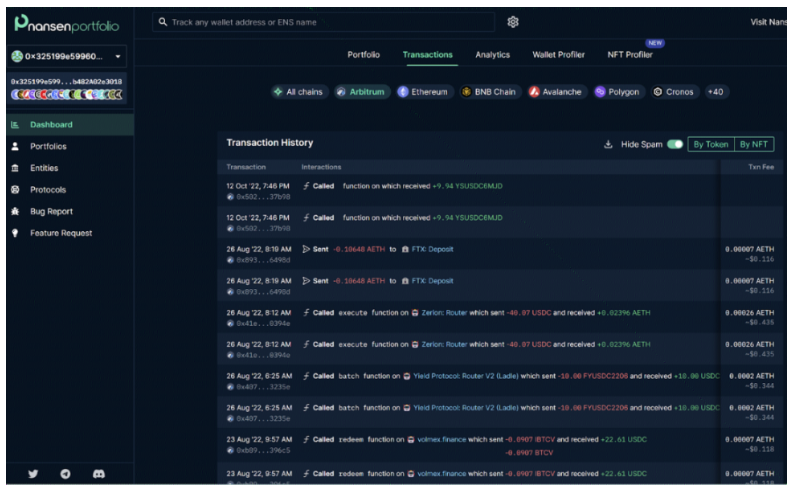The image size is (794, 488).
Task: Open the Twitter icon in sidebar footer
Action: [33, 474]
